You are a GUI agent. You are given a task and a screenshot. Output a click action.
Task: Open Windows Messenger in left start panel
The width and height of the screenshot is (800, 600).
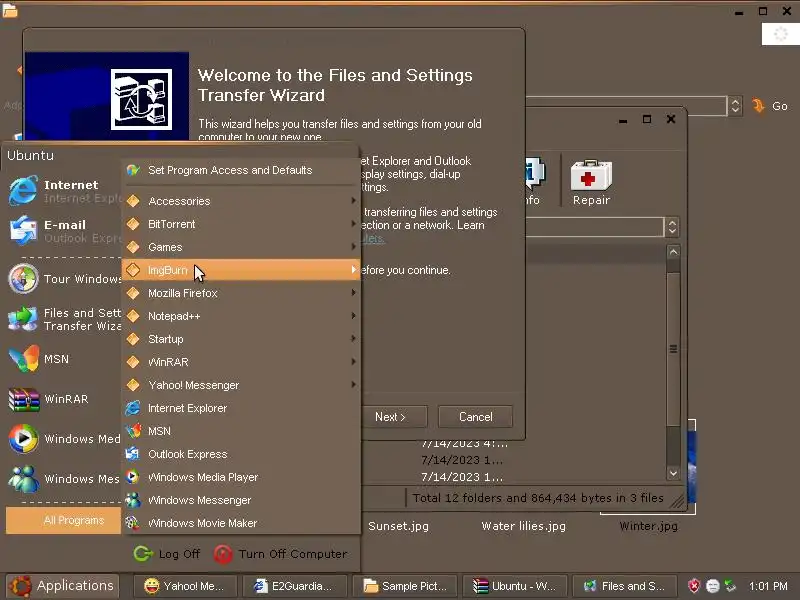point(63,479)
